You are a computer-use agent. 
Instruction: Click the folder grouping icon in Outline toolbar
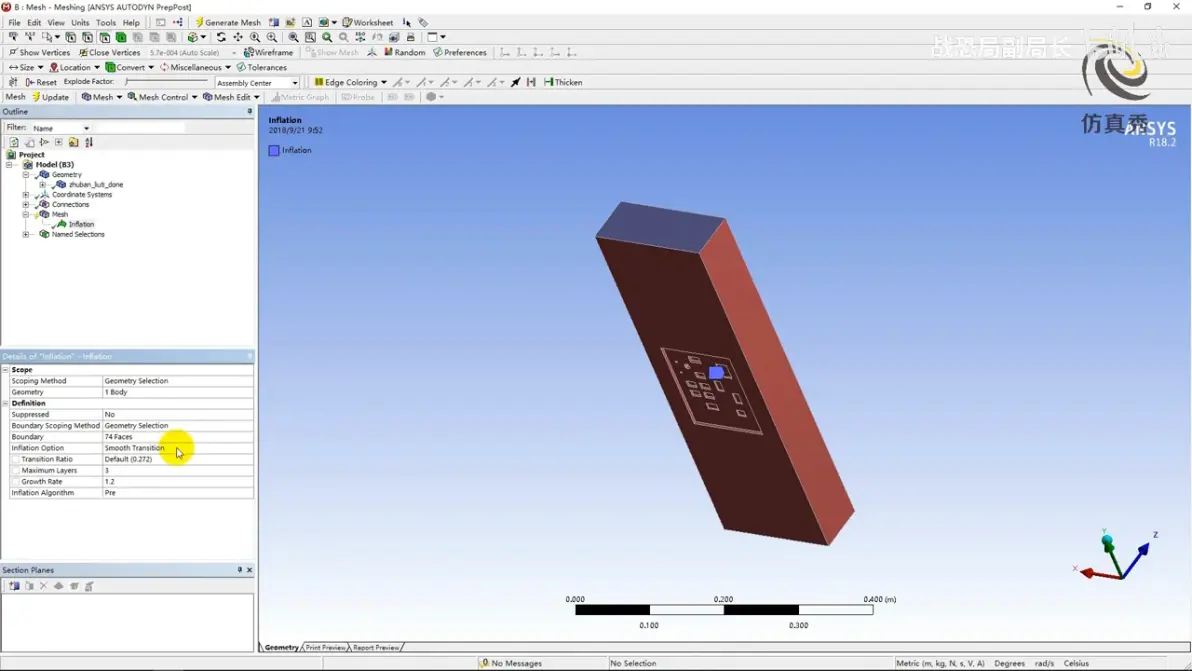click(x=74, y=142)
